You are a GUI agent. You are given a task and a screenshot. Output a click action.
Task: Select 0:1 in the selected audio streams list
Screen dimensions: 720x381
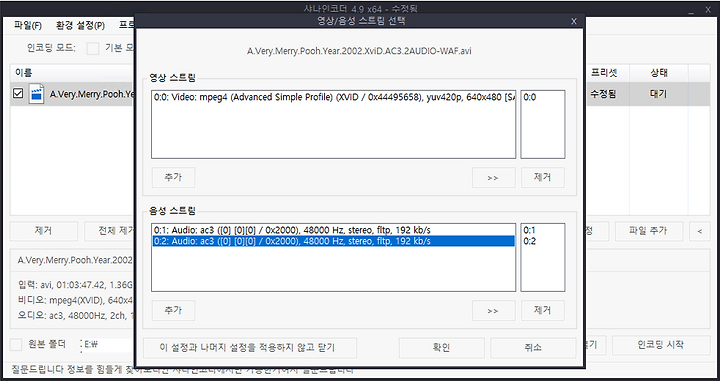click(529, 230)
